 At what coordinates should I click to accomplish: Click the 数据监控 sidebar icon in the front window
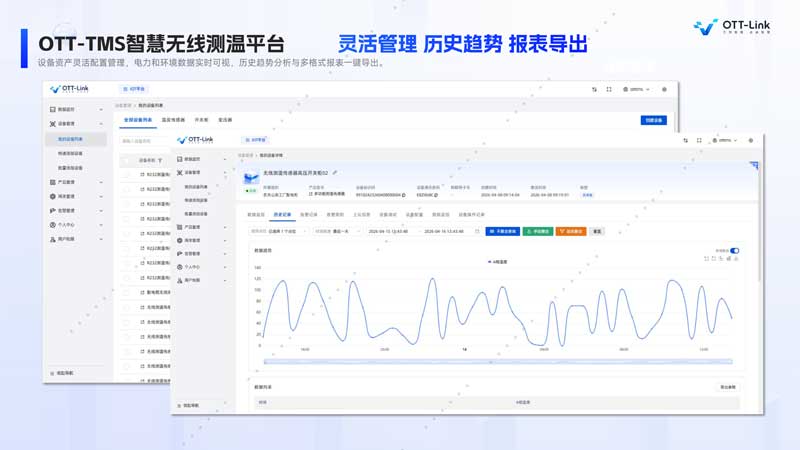[x=180, y=159]
